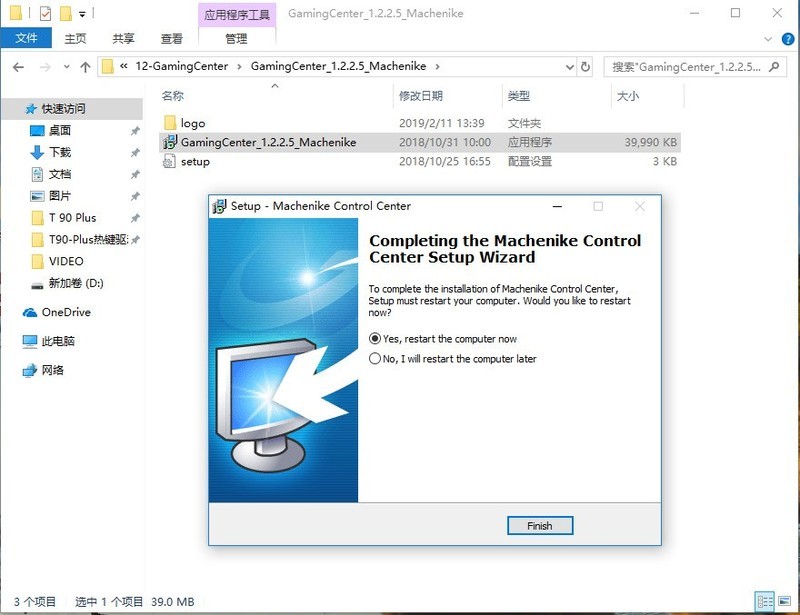Screen dimensions: 800x615
Task: Open OneDrive in the navigation pane
Action: pyautogui.click(x=66, y=312)
